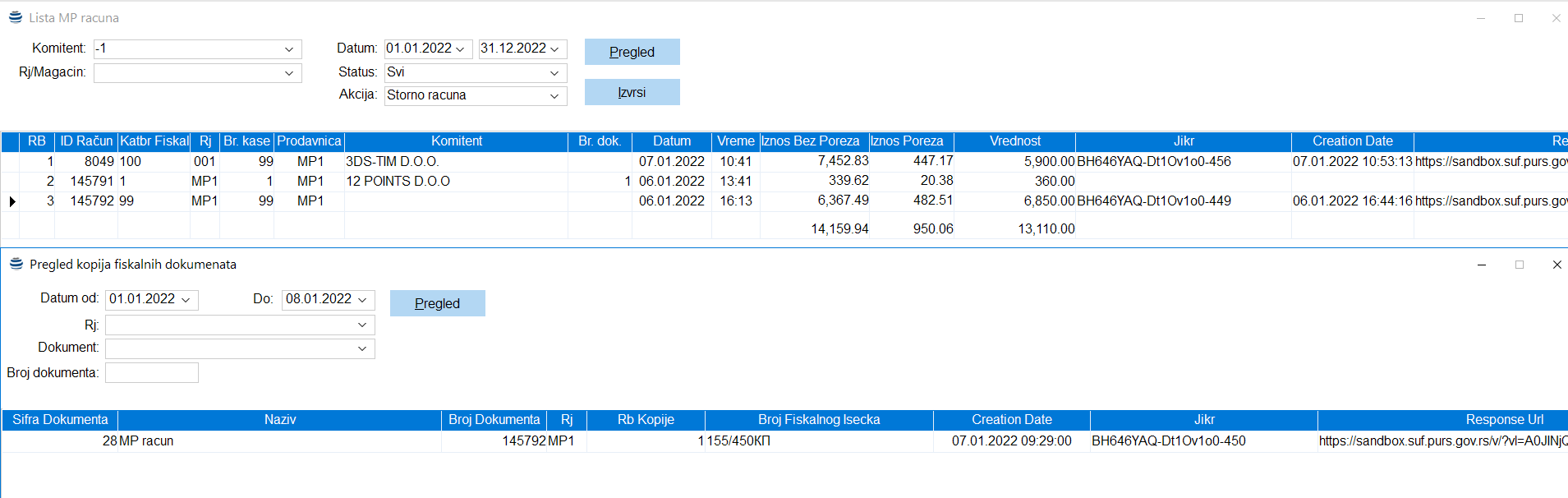Open the Dokument dropdown in the lower window
Screen dimensions: 1568x498
point(361,348)
